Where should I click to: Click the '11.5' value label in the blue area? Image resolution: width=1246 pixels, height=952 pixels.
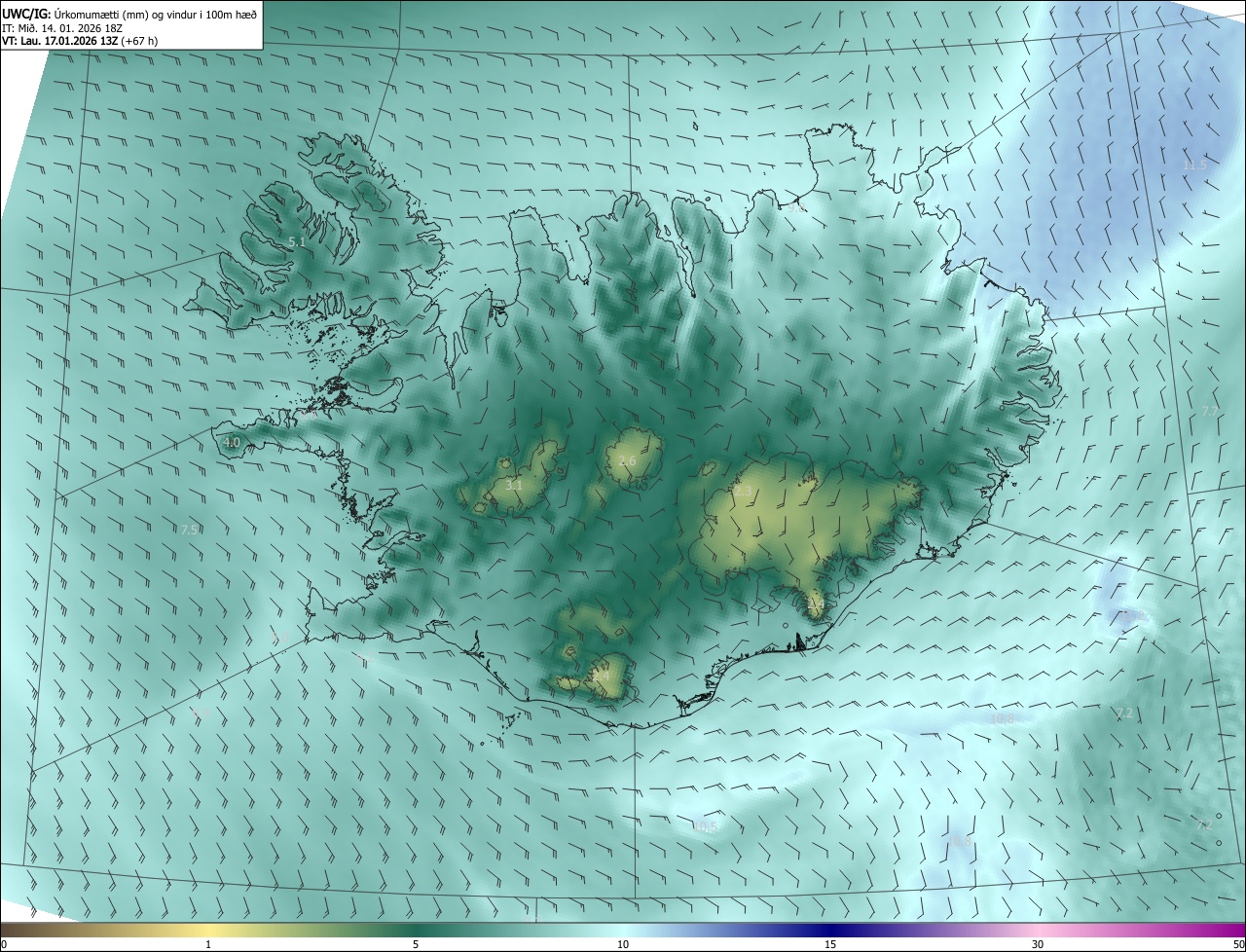pyautogui.click(x=1194, y=165)
